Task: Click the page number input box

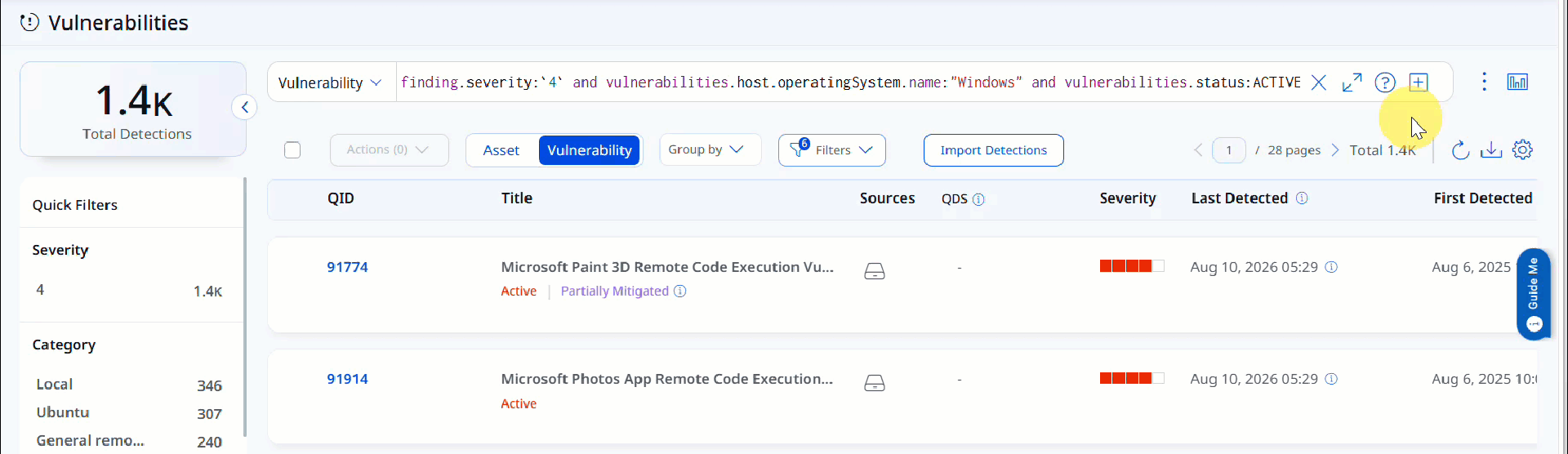Action: point(1228,150)
